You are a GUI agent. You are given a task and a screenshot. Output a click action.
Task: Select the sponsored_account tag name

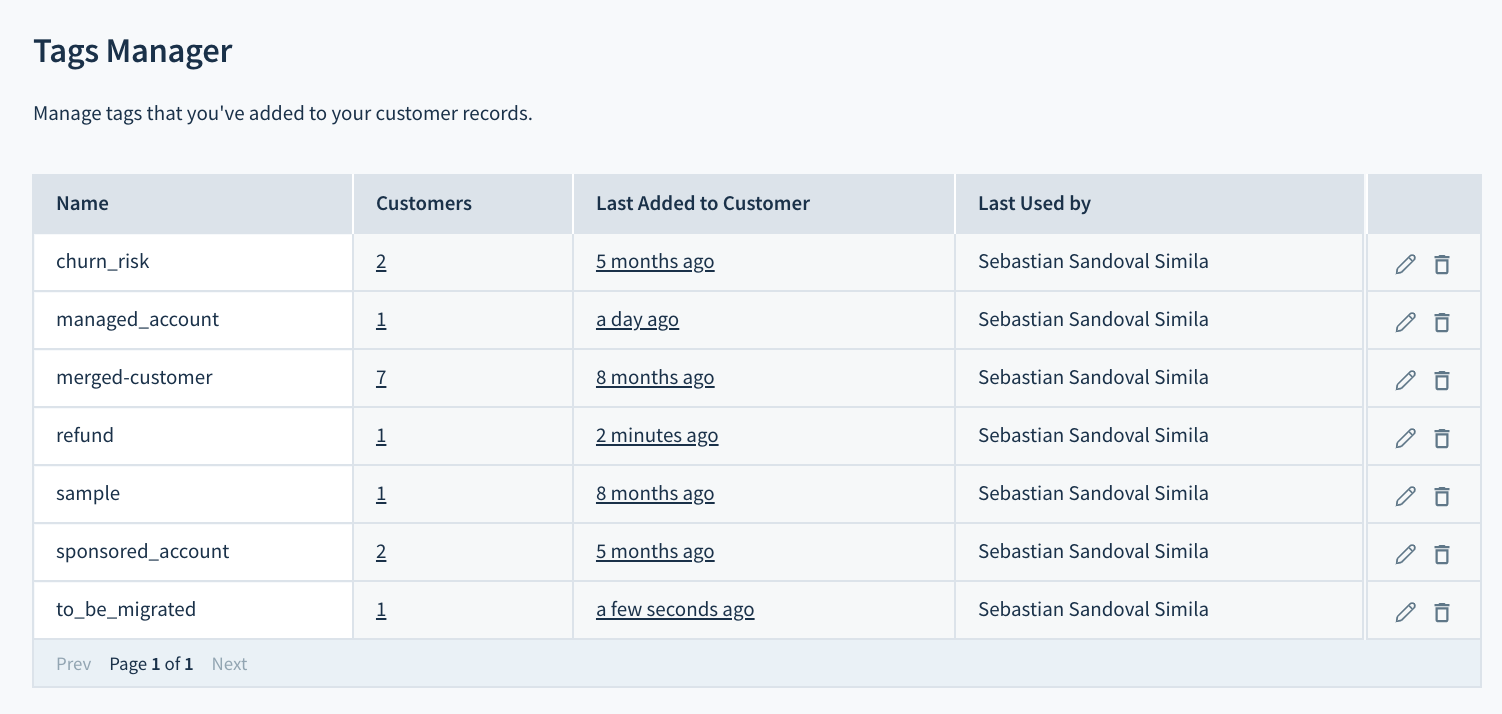pos(143,552)
